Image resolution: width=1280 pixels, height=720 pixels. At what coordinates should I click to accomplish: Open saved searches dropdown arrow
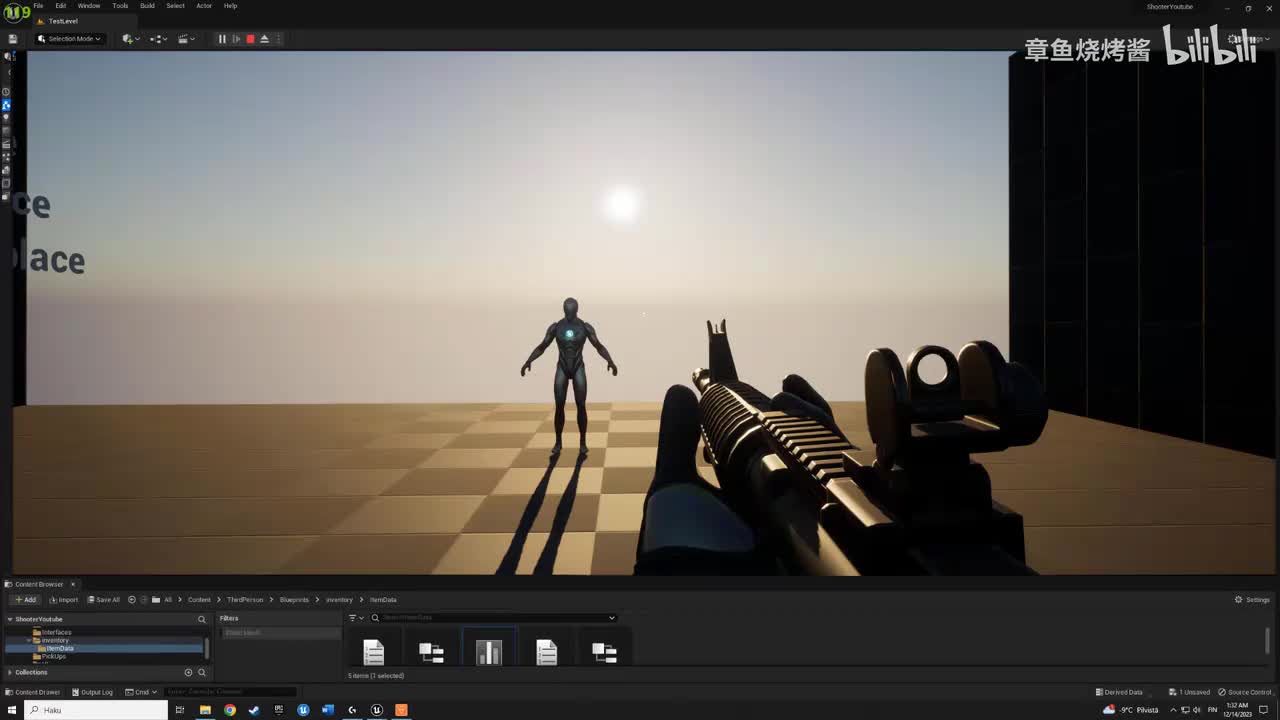pyautogui.click(x=611, y=618)
